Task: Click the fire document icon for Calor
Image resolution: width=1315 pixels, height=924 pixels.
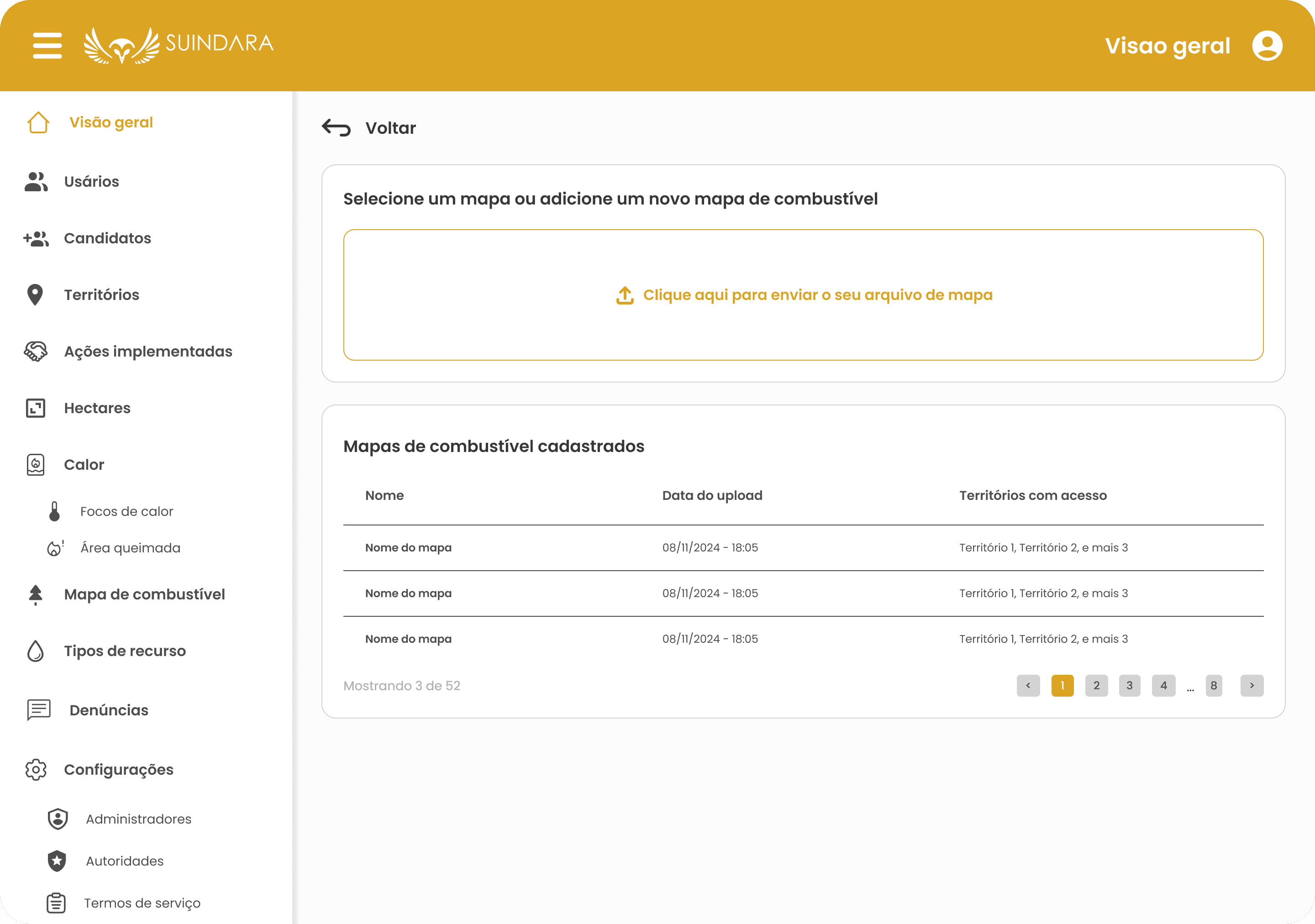Action: point(36,465)
